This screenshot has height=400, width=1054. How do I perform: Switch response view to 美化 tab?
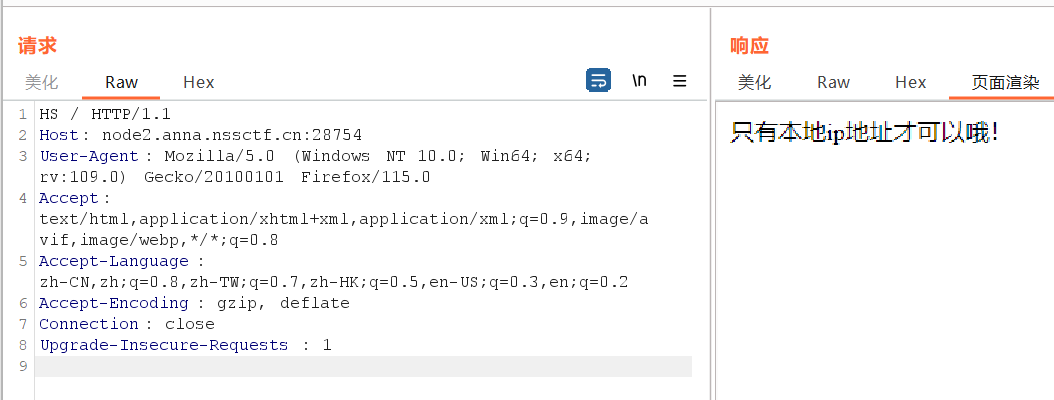pos(755,82)
